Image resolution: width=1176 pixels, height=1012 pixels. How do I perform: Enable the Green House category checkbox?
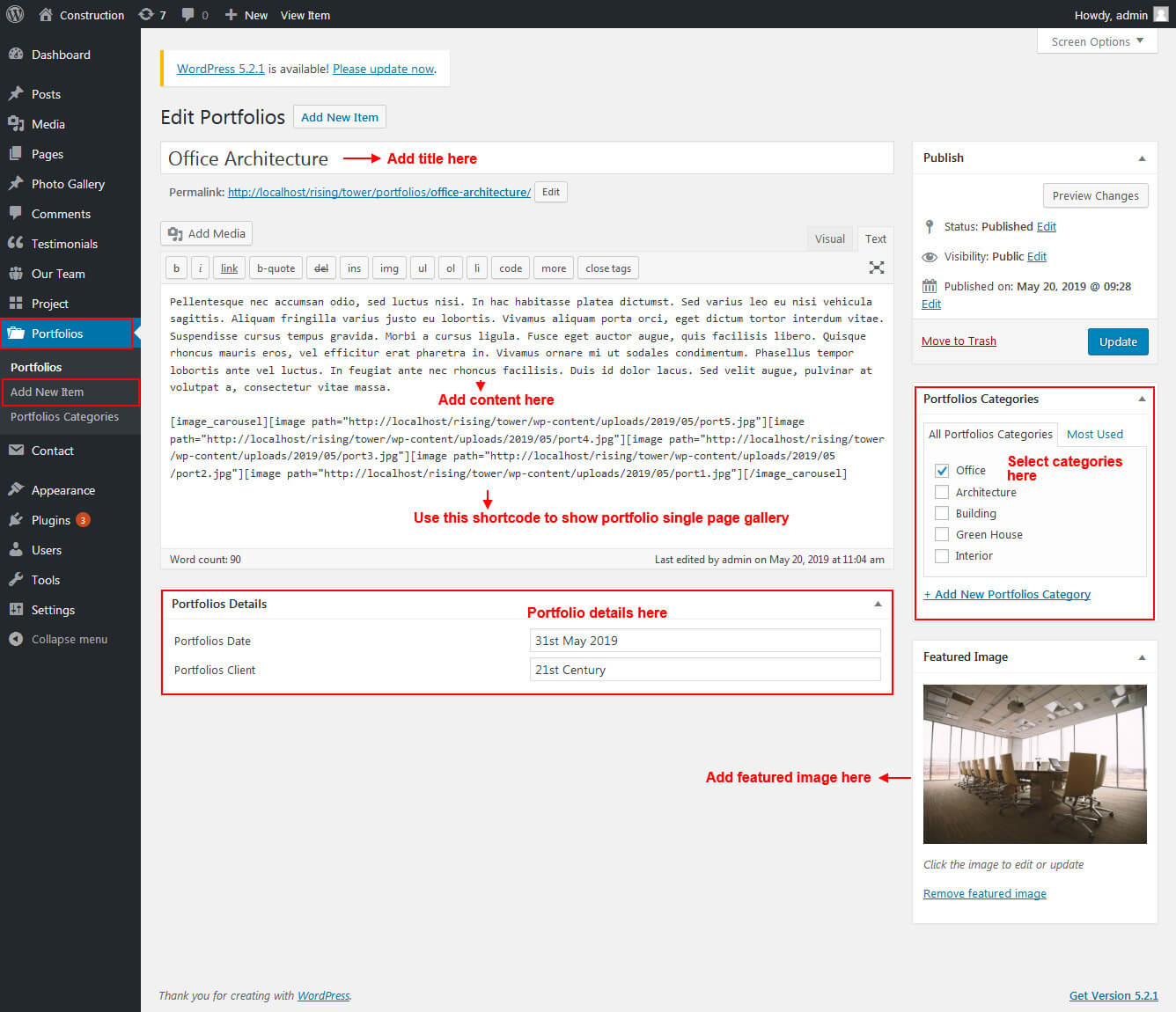tap(942, 535)
